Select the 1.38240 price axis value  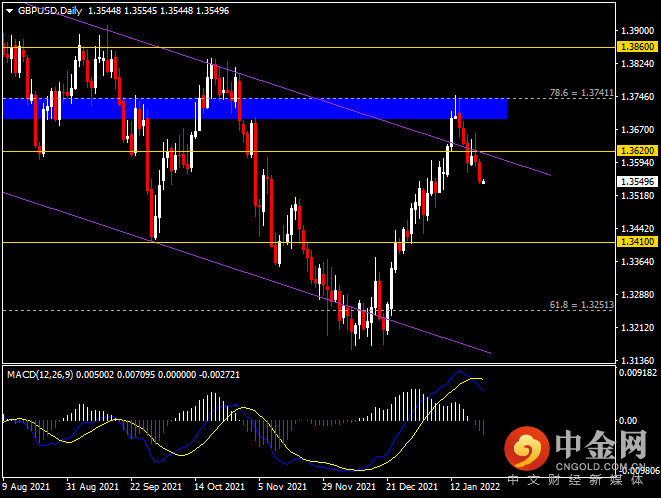pyautogui.click(x=638, y=64)
